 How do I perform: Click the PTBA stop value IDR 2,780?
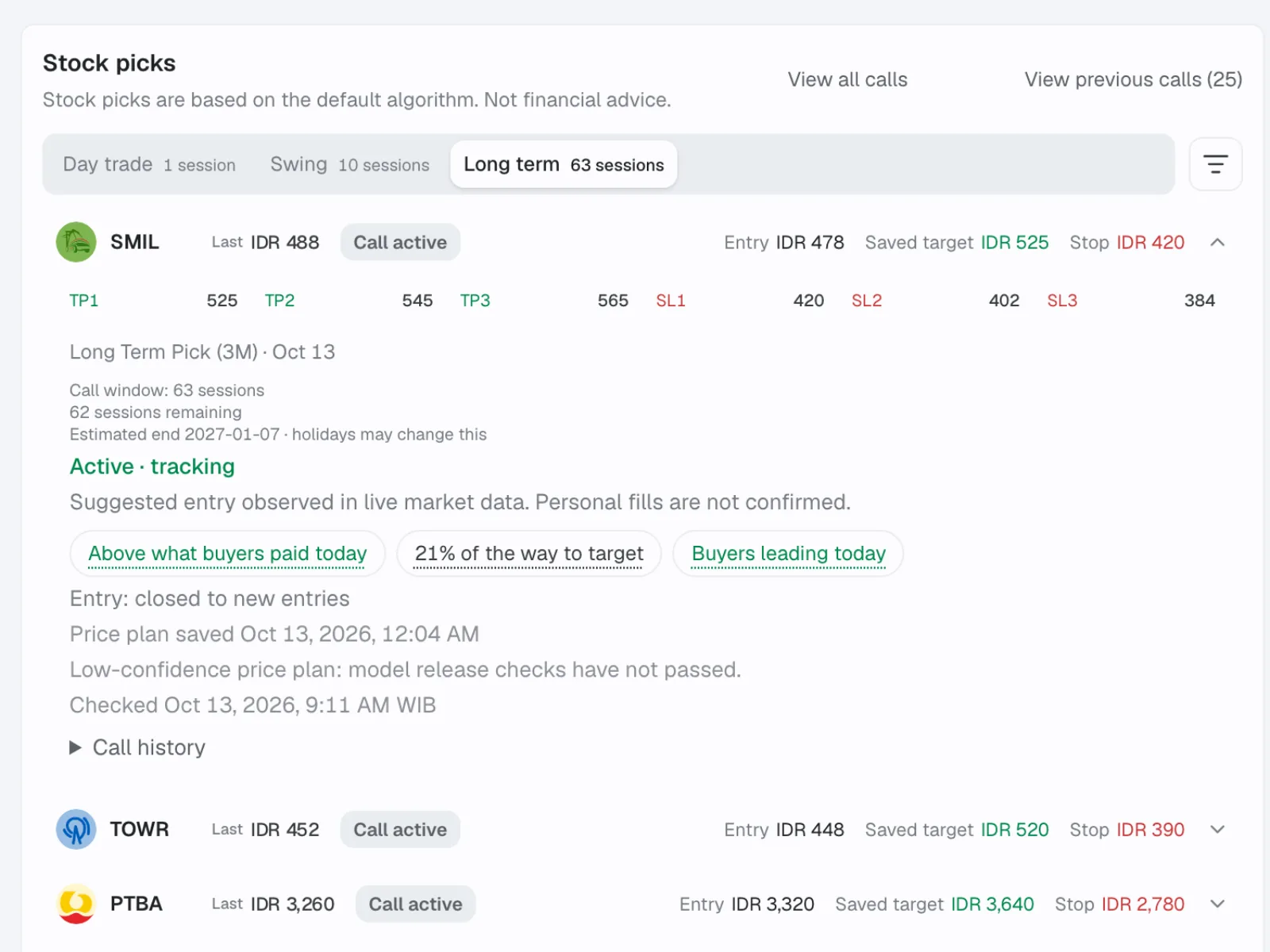click(1143, 904)
